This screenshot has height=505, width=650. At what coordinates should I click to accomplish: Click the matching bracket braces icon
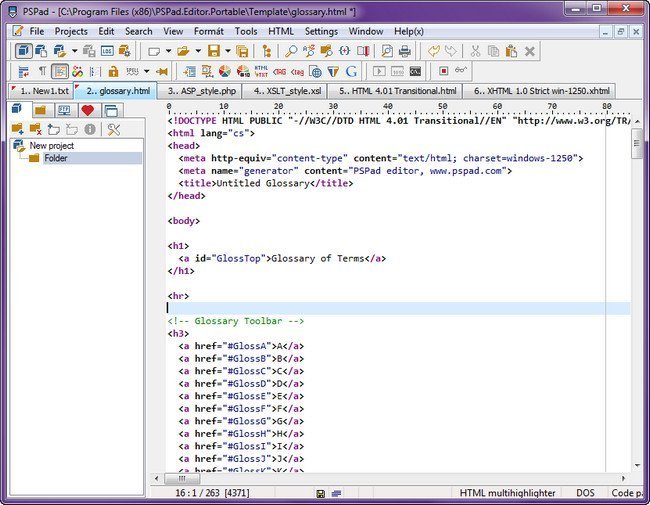(x=344, y=51)
